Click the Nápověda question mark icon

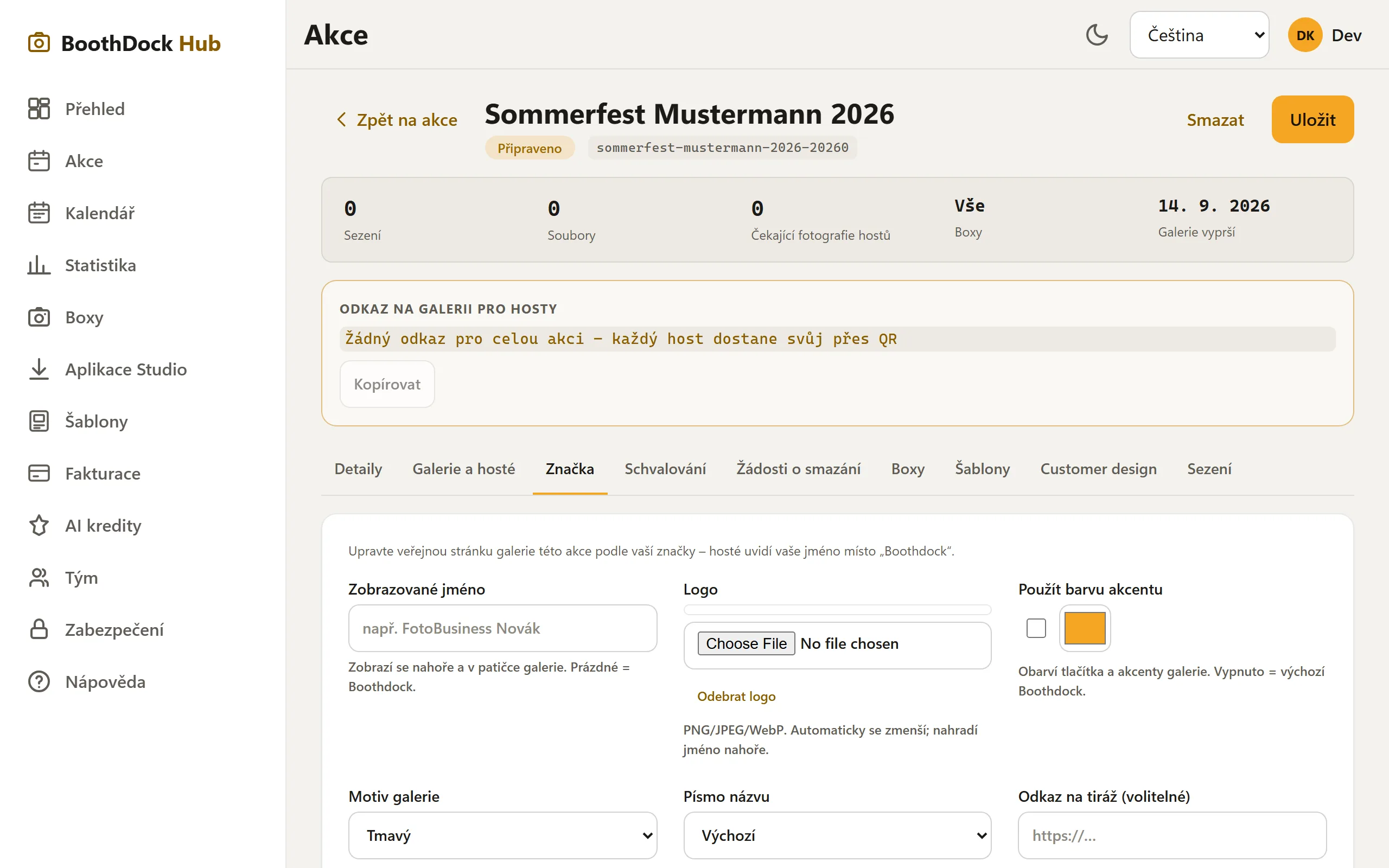coord(39,681)
